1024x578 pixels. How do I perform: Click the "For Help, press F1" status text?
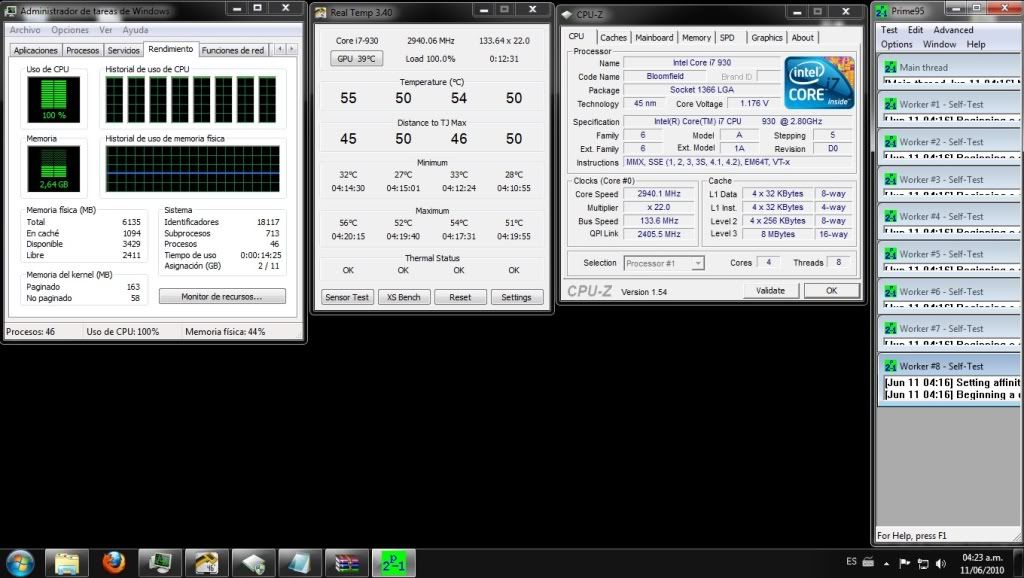pyautogui.click(x=912, y=536)
